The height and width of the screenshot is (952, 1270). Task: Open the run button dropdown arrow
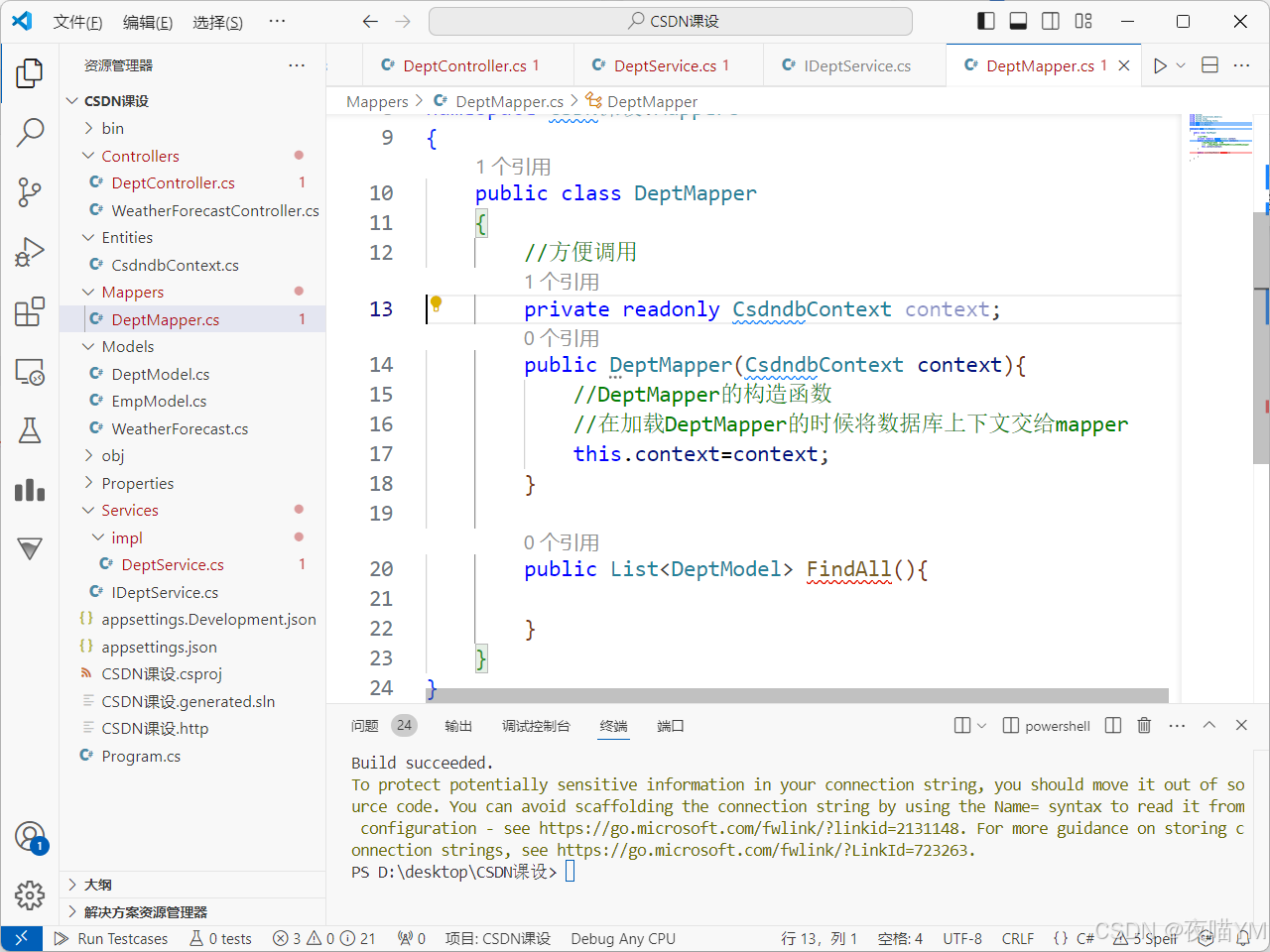[x=1181, y=65]
